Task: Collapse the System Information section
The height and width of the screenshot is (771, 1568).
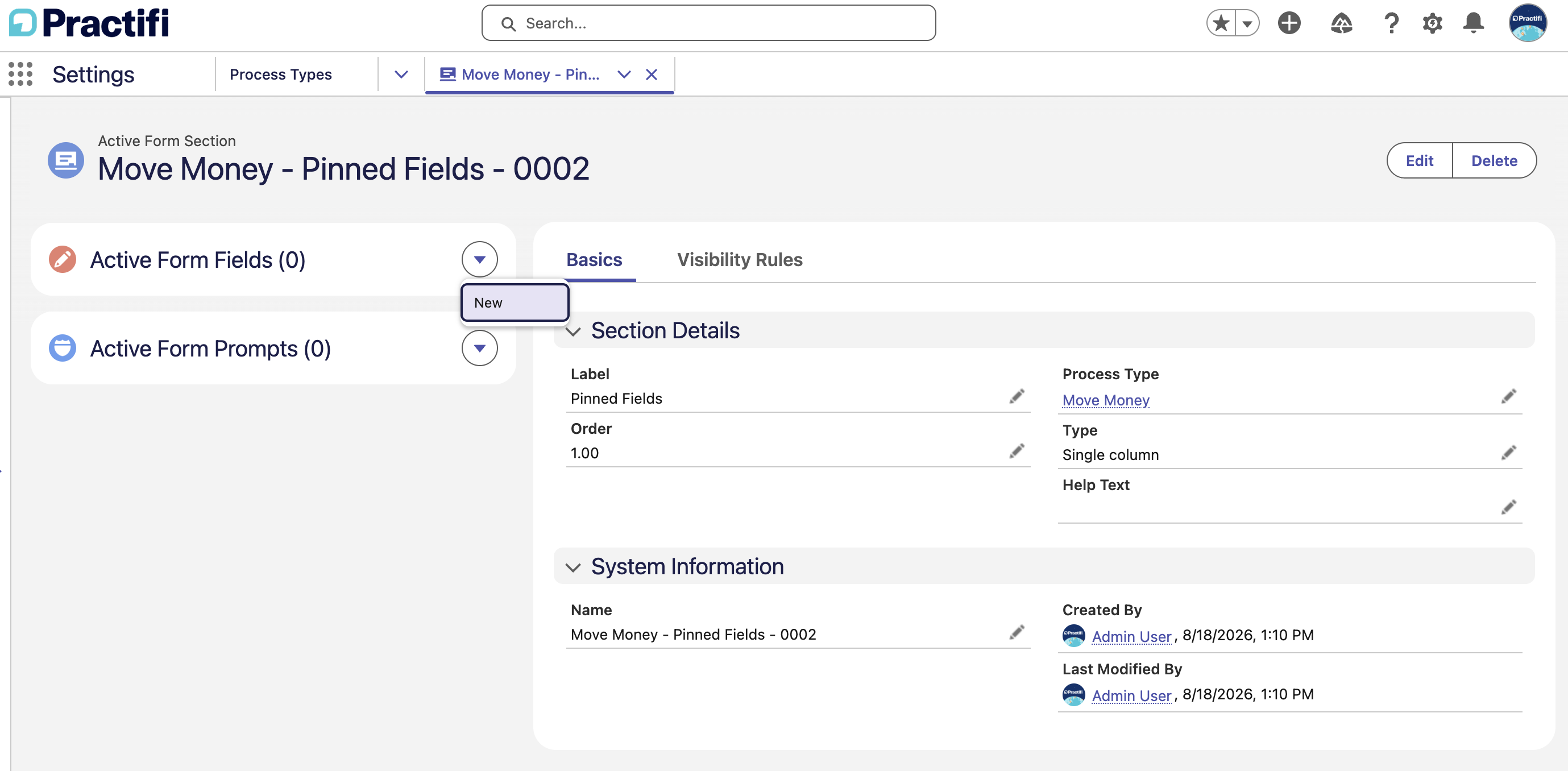Action: pyautogui.click(x=573, y=567)
